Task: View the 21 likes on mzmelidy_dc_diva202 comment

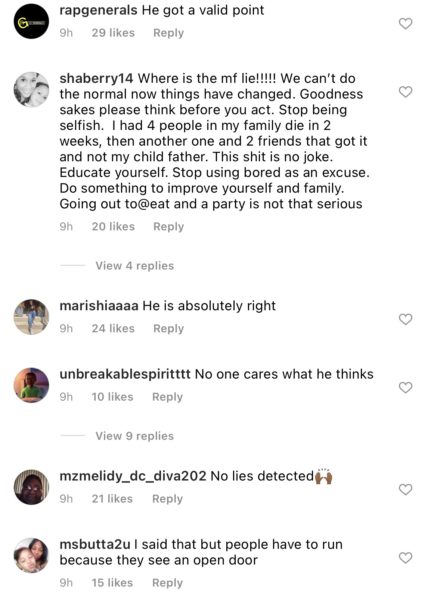Action: [x=112, y=499]
